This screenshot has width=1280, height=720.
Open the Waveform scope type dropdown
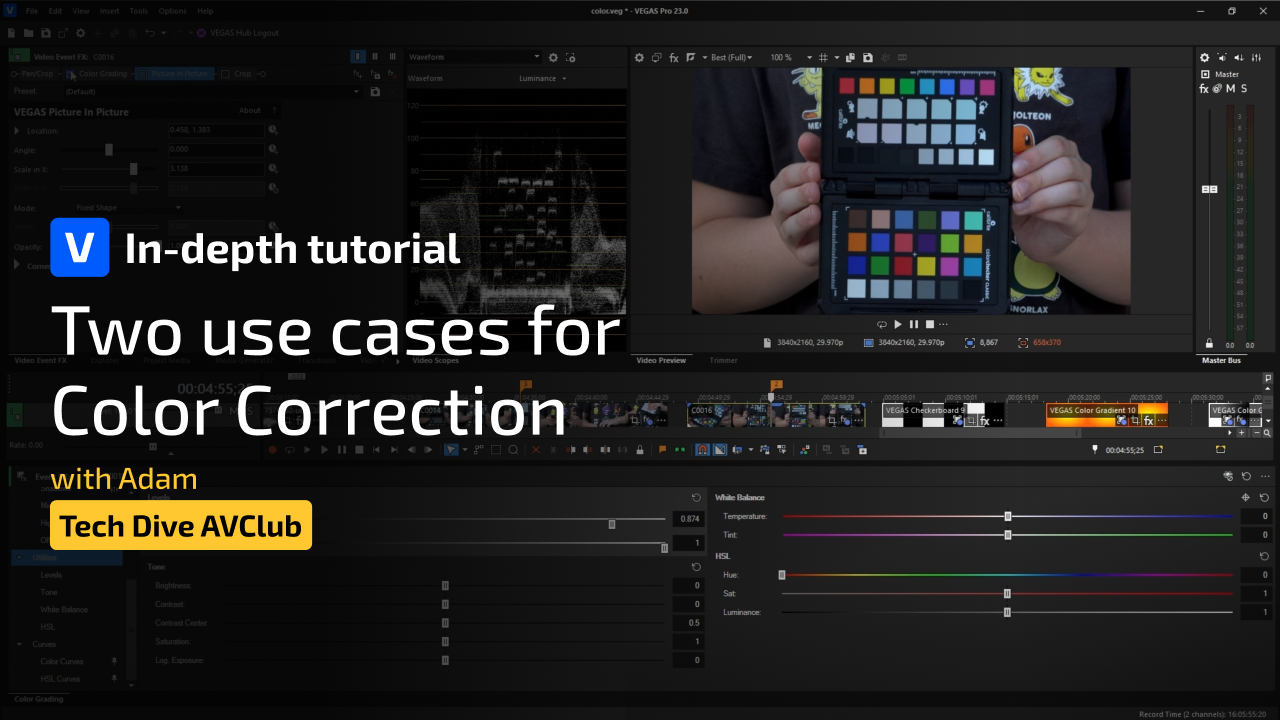[474, 58]
